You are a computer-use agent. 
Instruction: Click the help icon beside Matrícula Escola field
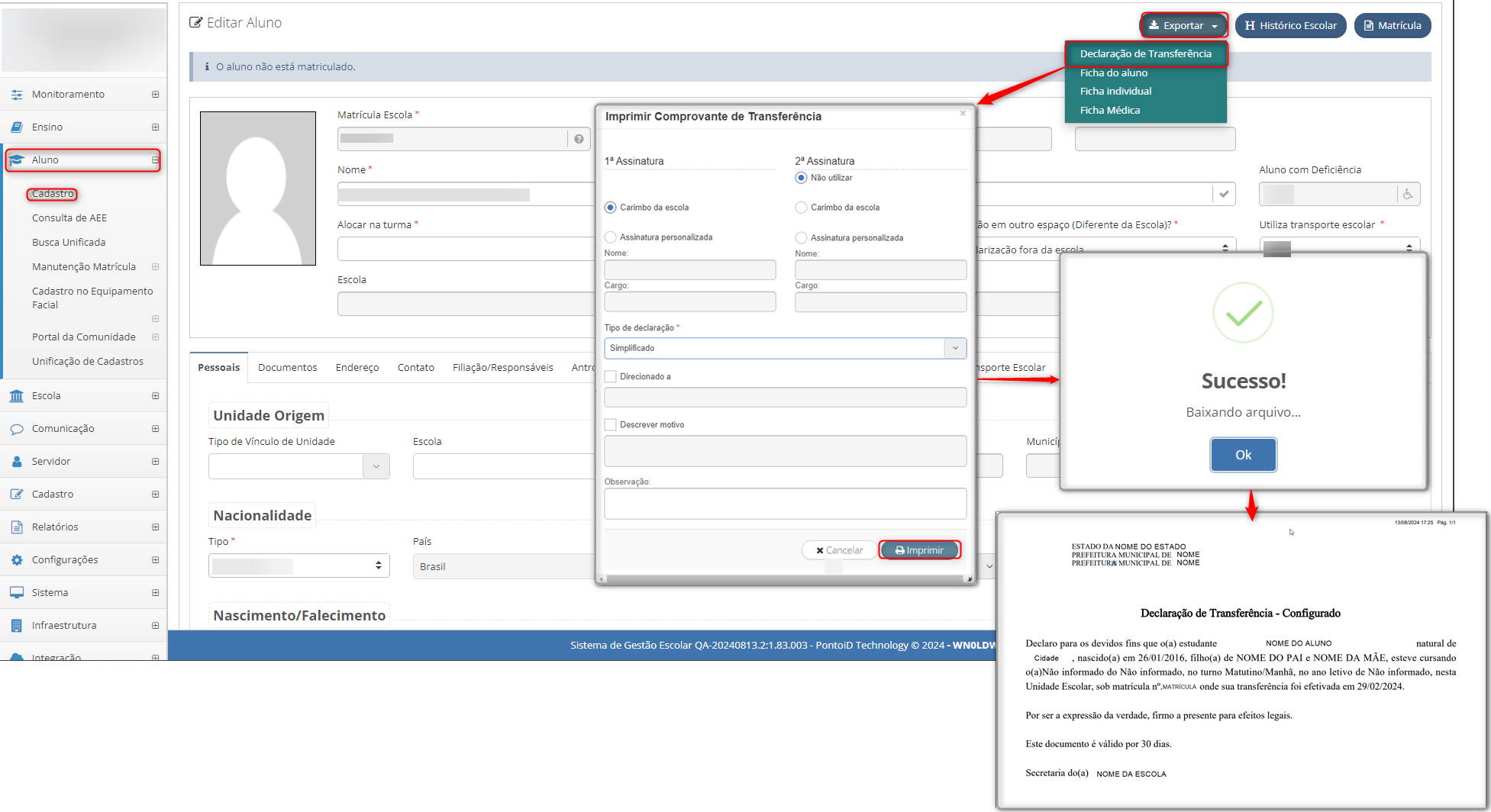579,139
